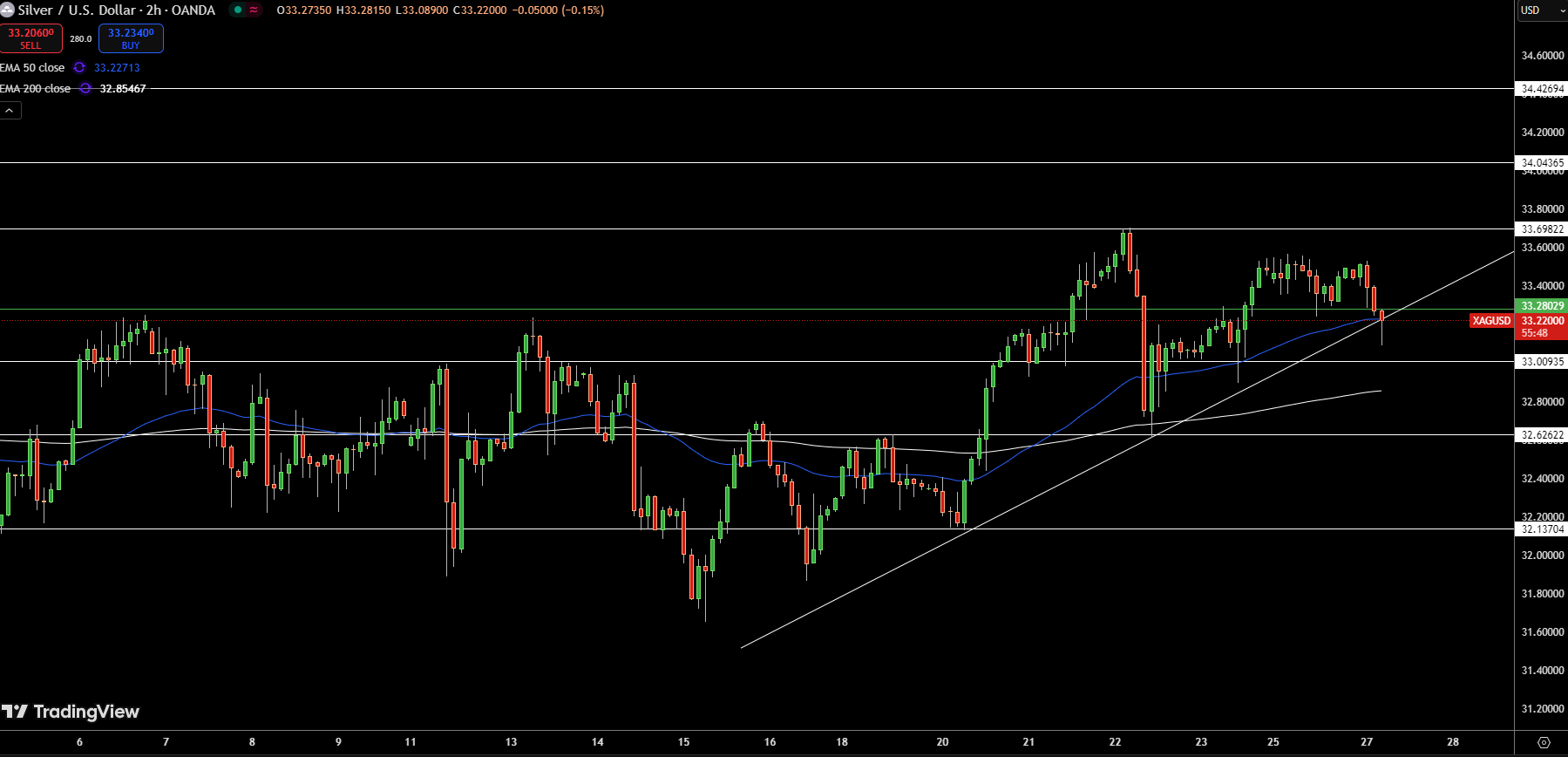Click the change value −0.05000 (−0.15%)

click(x=558, y=10)
